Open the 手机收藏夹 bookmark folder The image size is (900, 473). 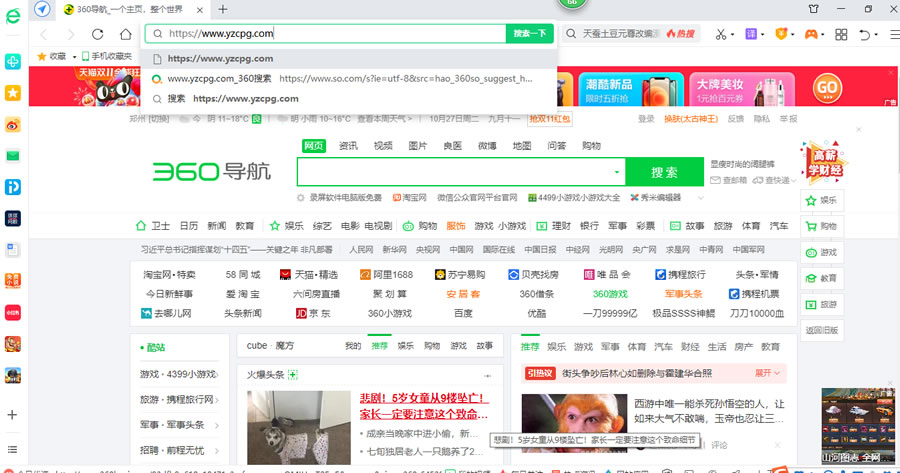coord(107,56)
